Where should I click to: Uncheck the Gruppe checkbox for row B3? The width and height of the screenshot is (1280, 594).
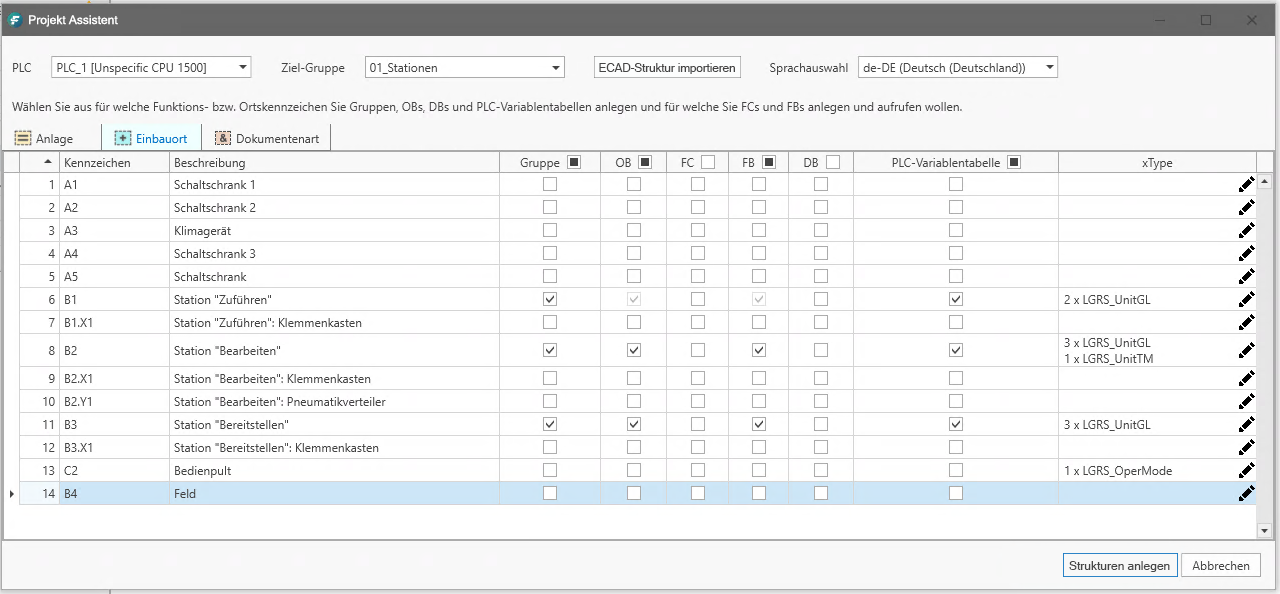pos(549,424)
